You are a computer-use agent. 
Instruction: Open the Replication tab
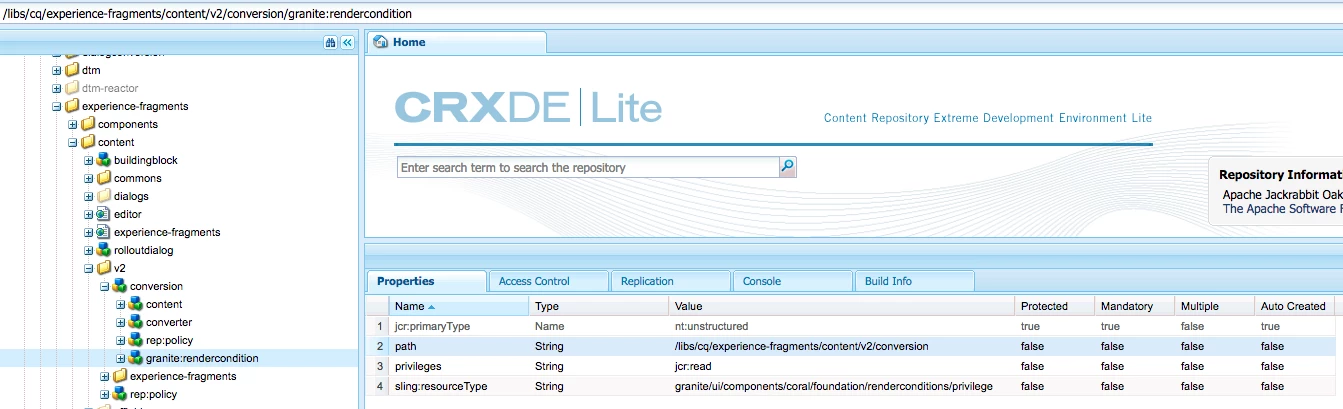pyautogui.click(x=670, y=281)
